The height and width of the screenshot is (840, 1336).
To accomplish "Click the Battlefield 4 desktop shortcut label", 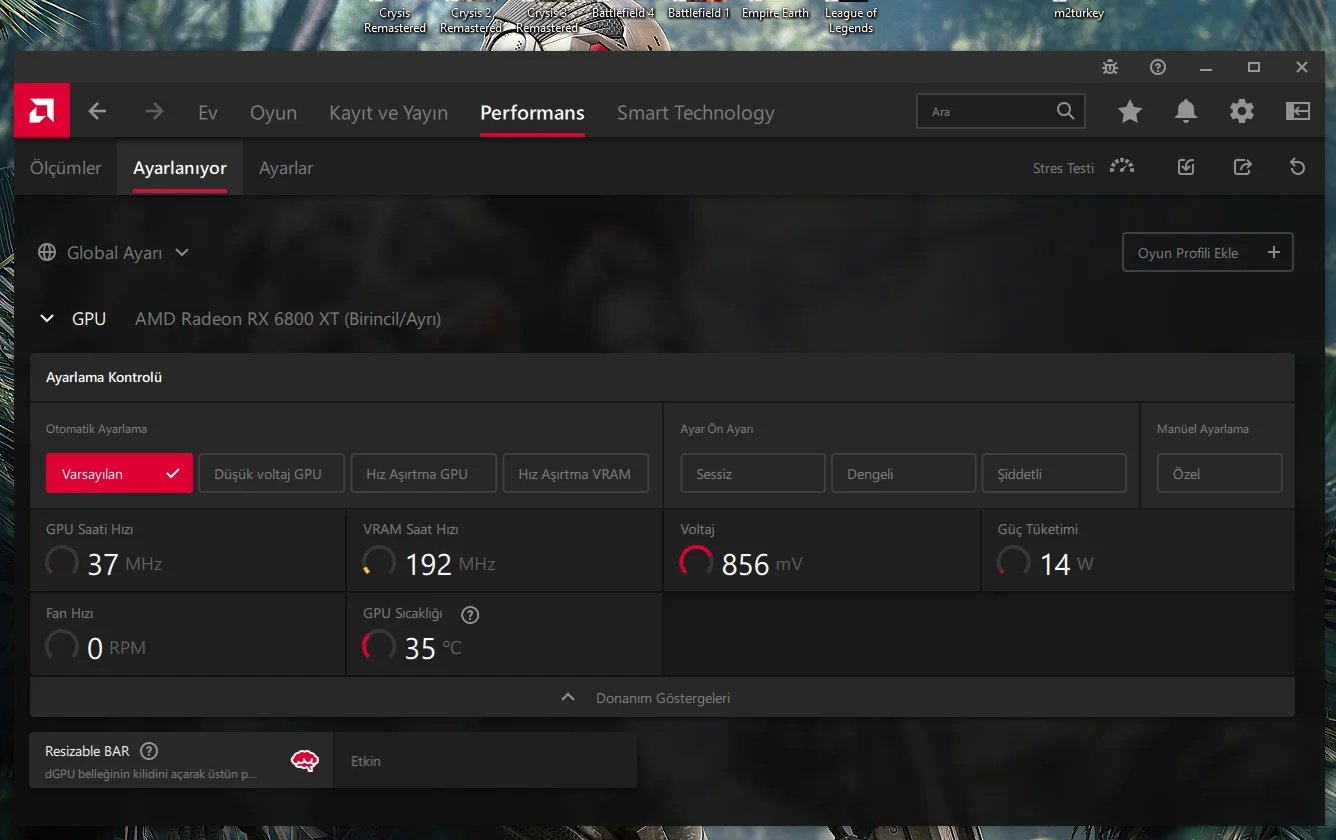I will coord(624,14).
